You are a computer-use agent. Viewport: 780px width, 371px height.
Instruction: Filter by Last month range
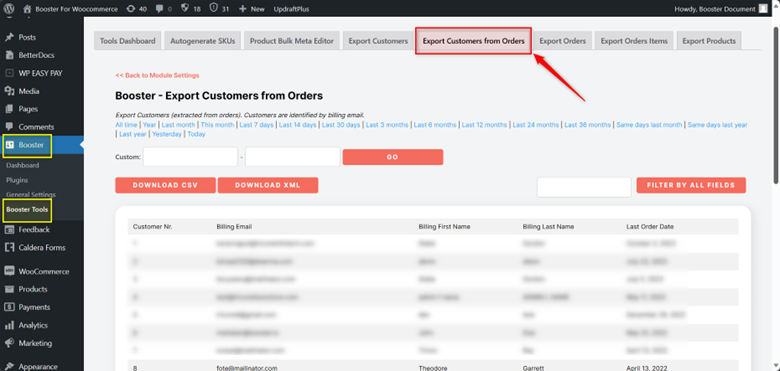(179, 125)
